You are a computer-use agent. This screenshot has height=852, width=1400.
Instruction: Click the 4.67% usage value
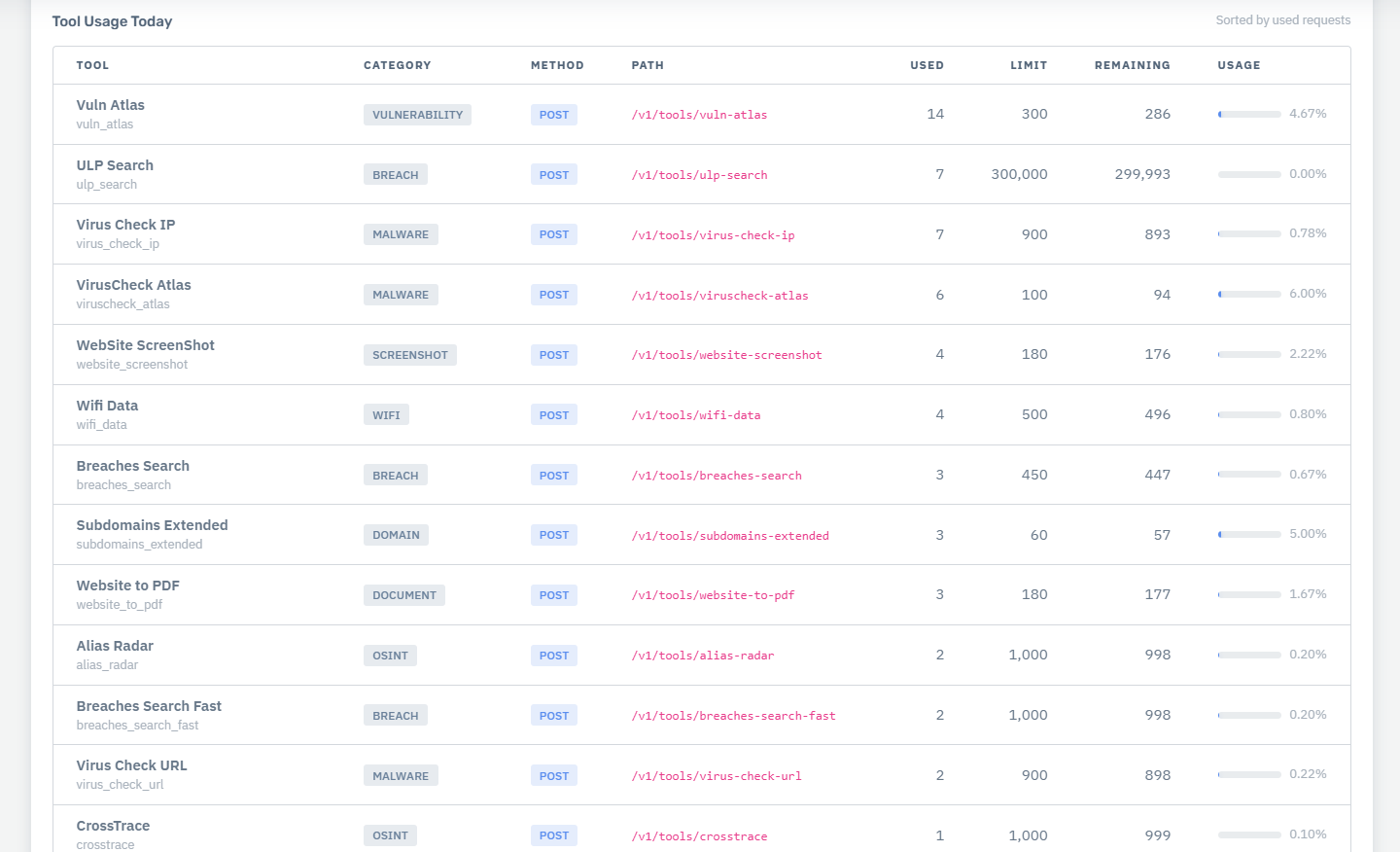pyautogui.click(x=1308, y=114)
